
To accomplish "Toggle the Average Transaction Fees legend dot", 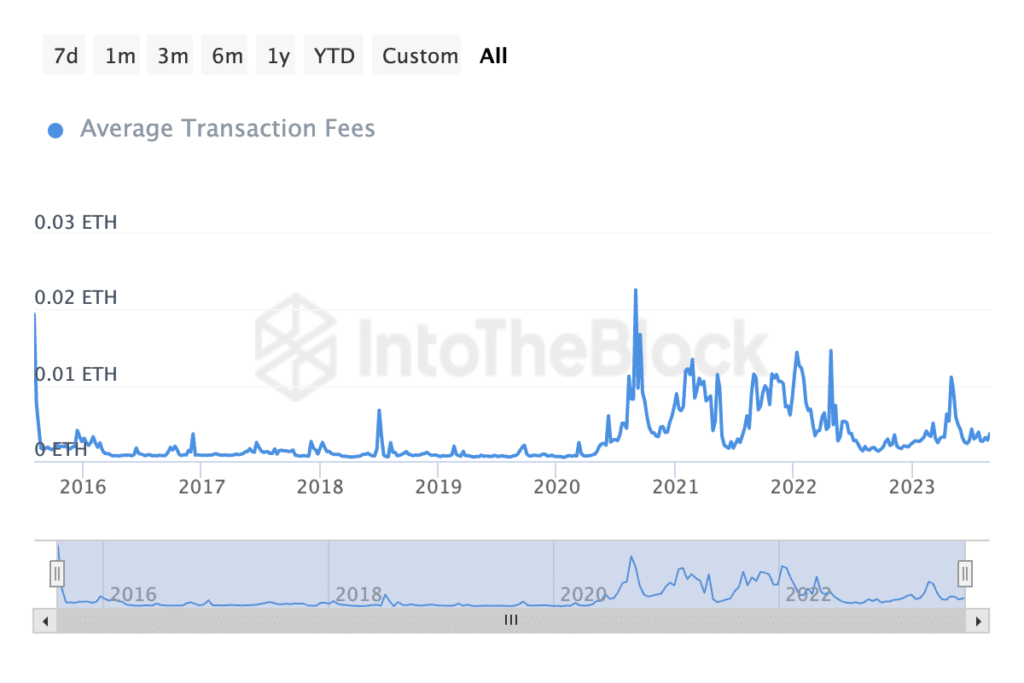I will point(56,130).
